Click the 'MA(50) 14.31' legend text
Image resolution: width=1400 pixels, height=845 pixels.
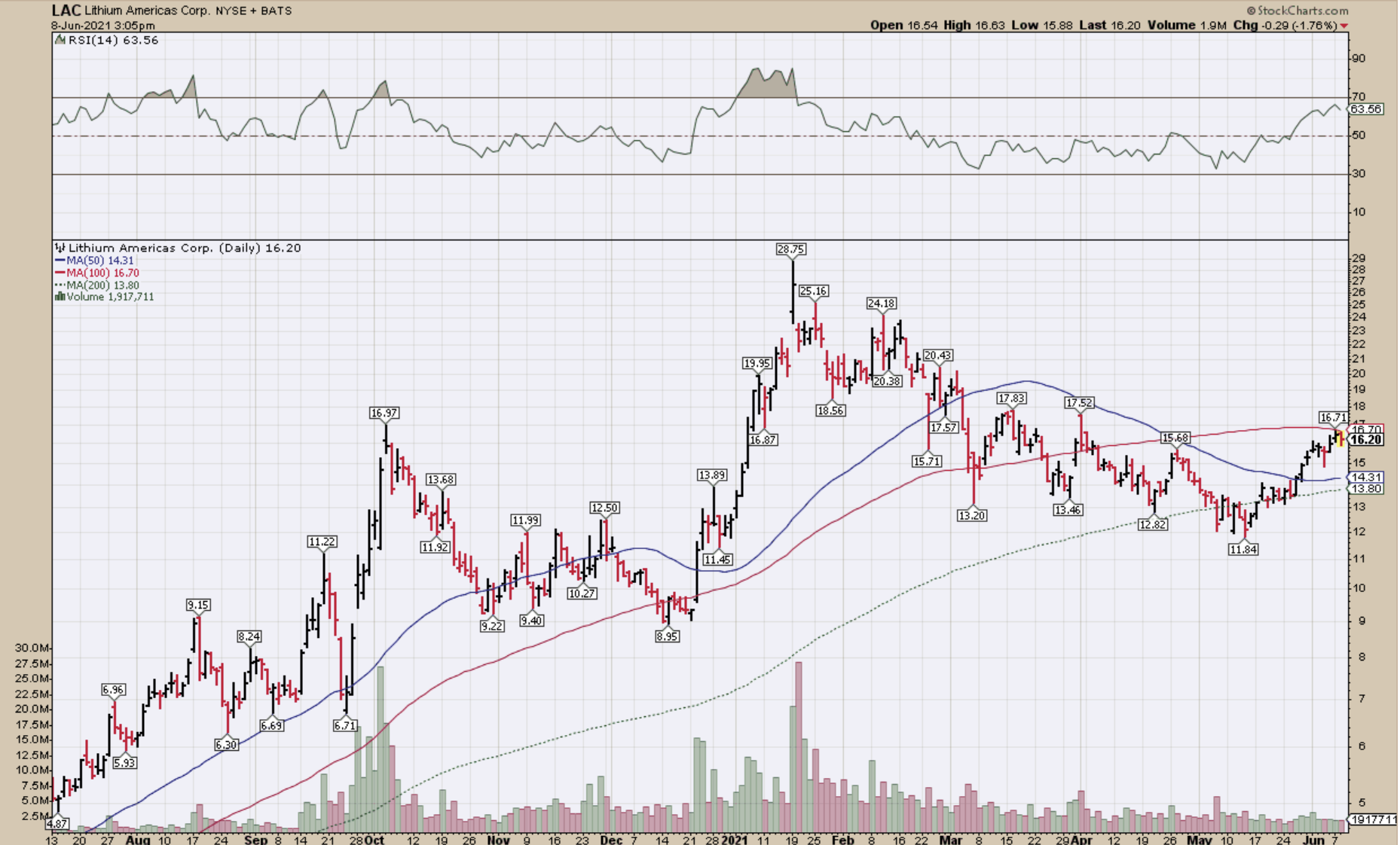pos(100,261)
